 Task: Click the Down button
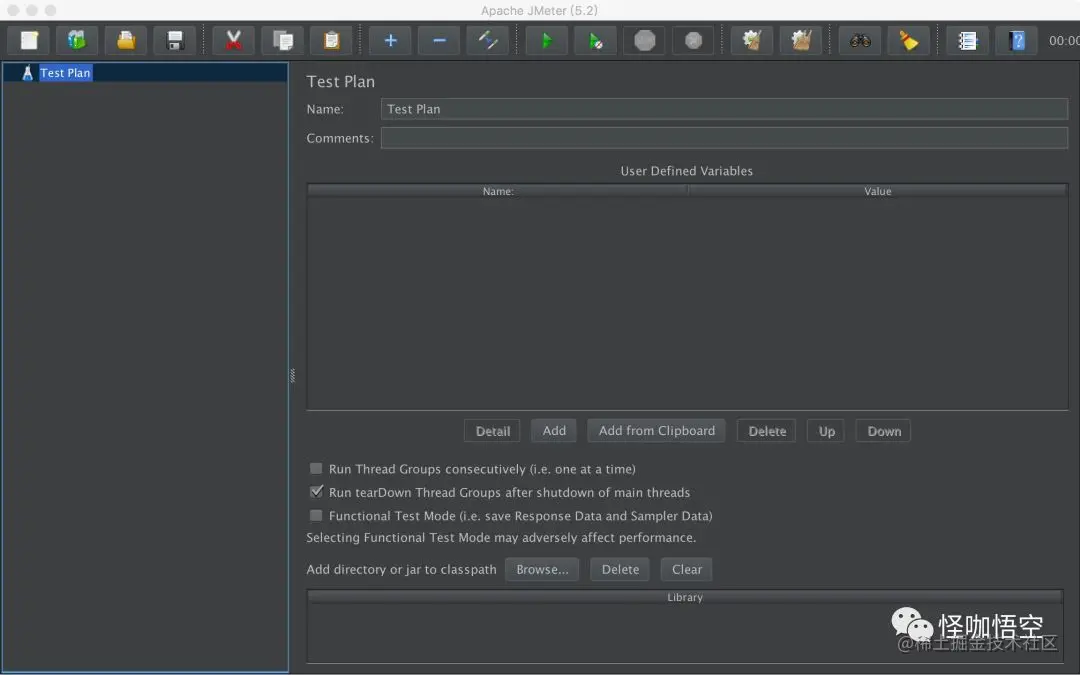(x=884, y=431)
